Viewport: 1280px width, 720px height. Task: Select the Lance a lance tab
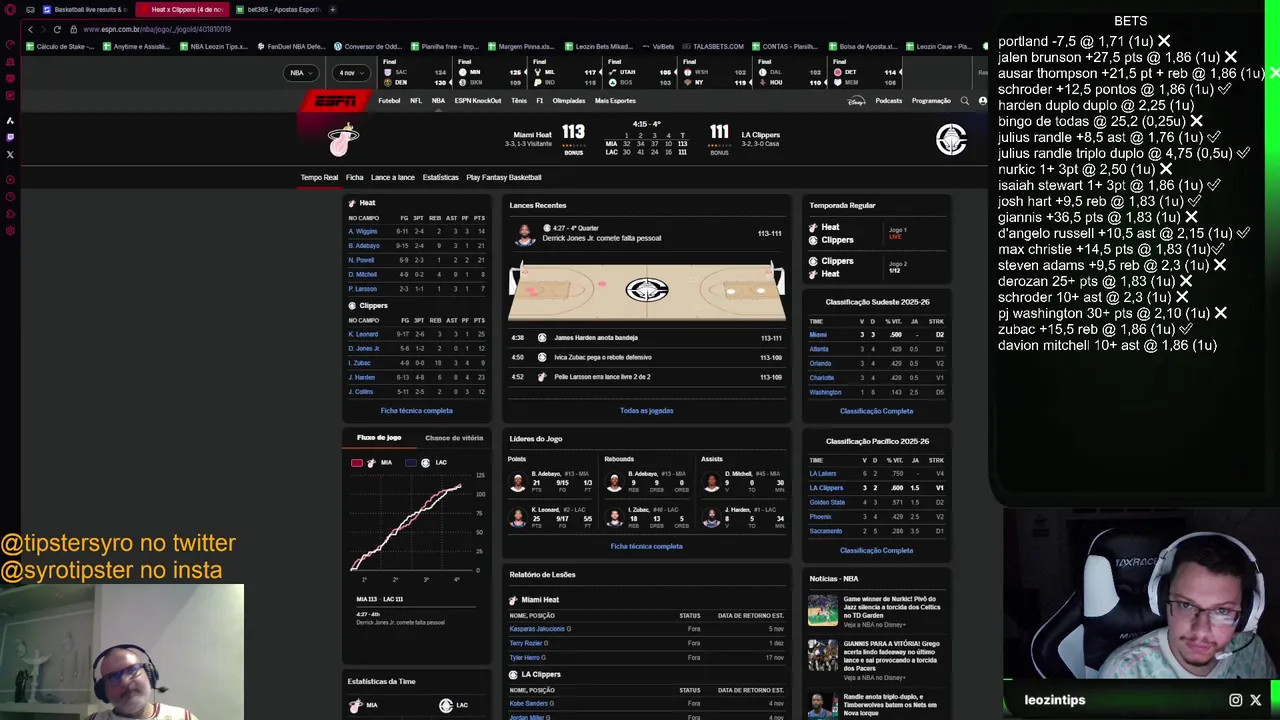coord(393,177)
